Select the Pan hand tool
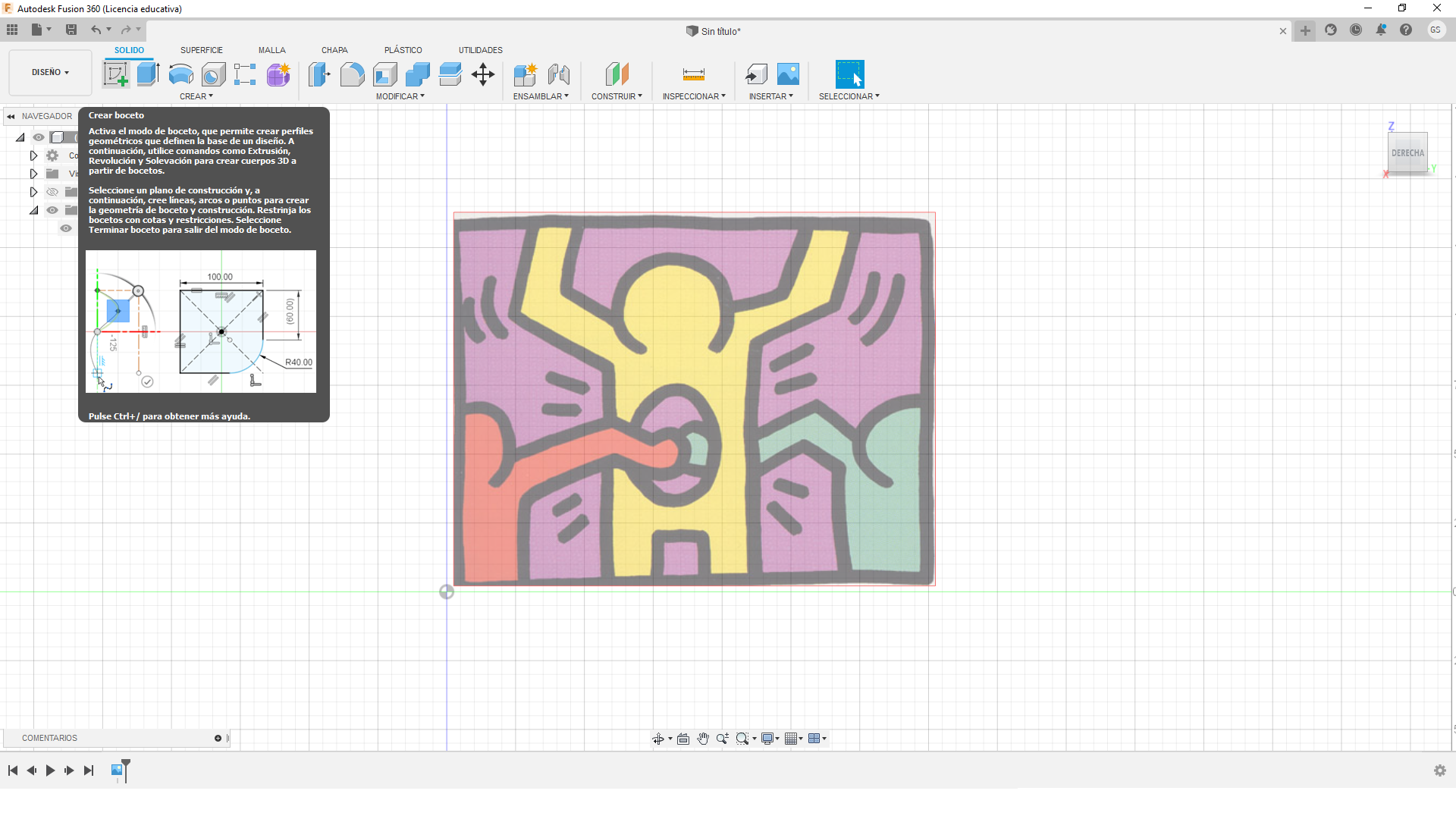1456x819 pixels. (x=703, y=739)
